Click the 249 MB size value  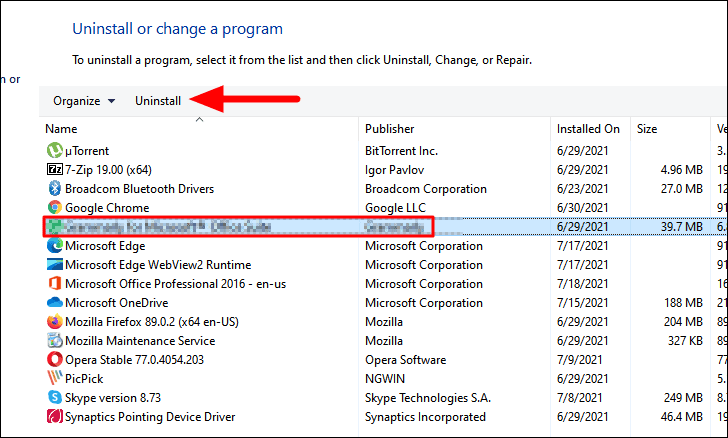[x=683, y=398]
